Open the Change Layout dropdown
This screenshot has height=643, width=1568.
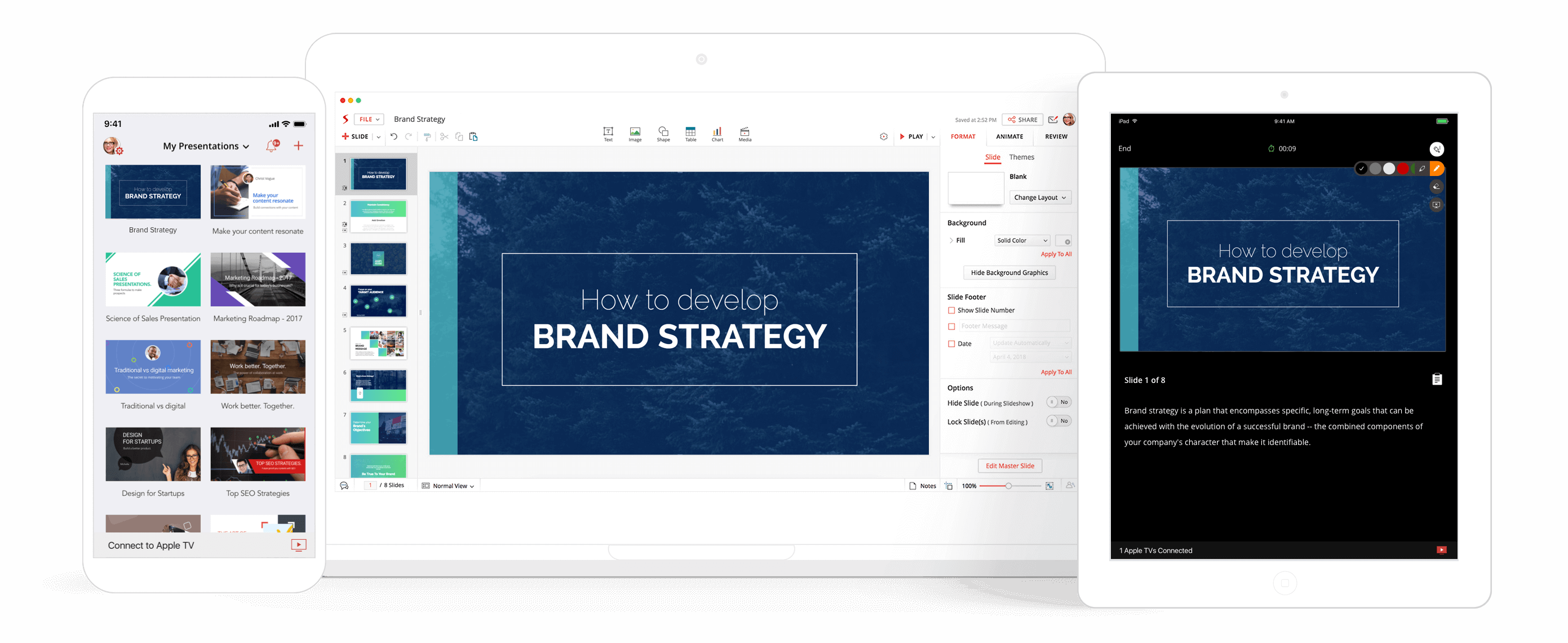coord(1040,198)
